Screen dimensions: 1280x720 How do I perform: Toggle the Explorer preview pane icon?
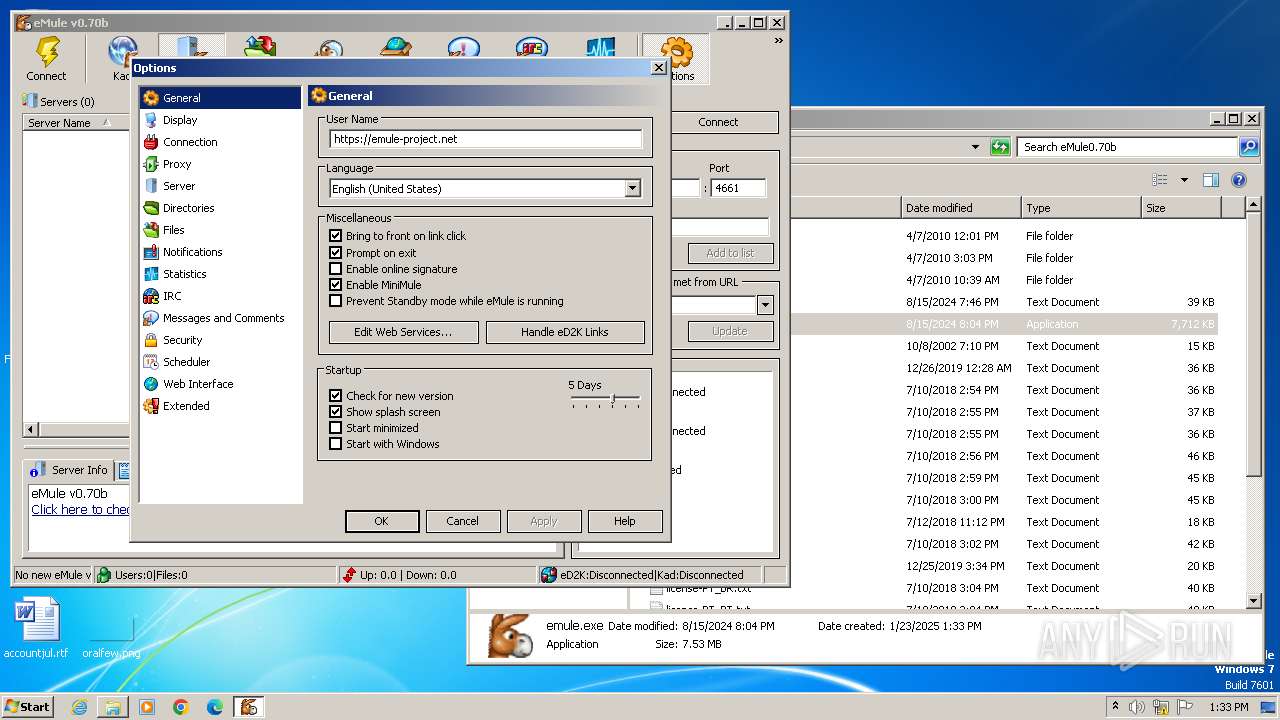pyautogui.click(x=1211, y=180)
